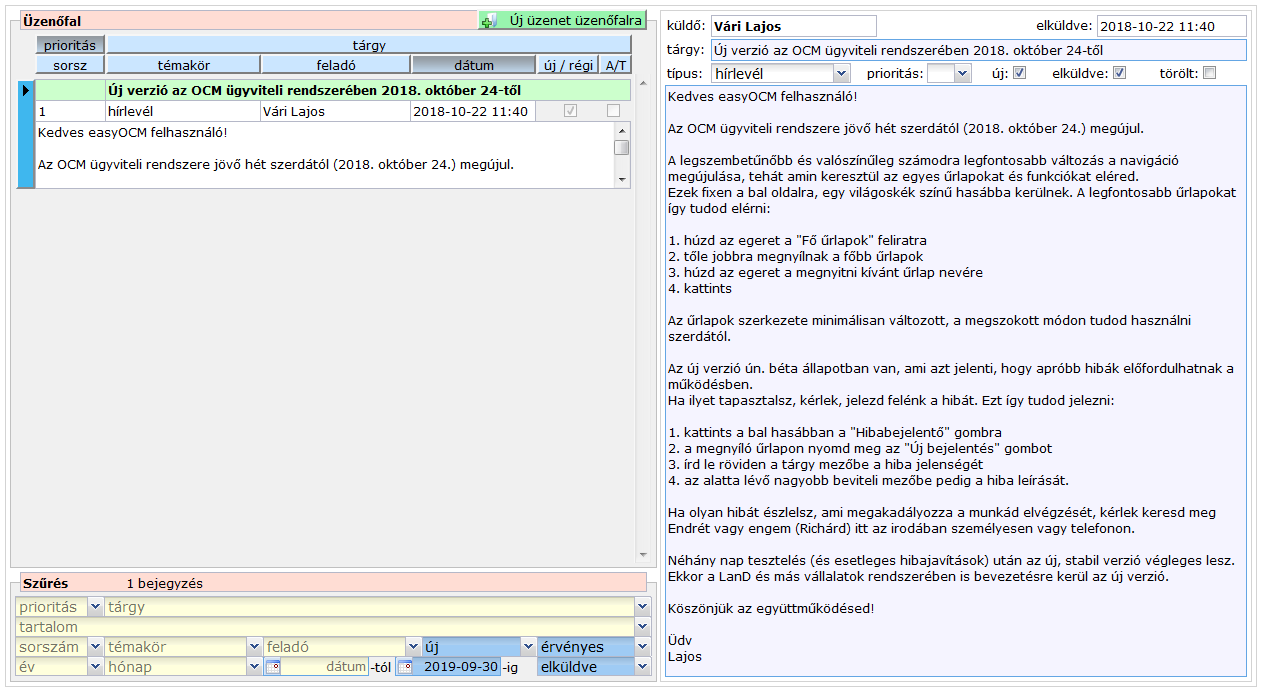Sort messages by the 'dátum' column header
Screen dimensions: 1262x692
click(x=473, y=65)
